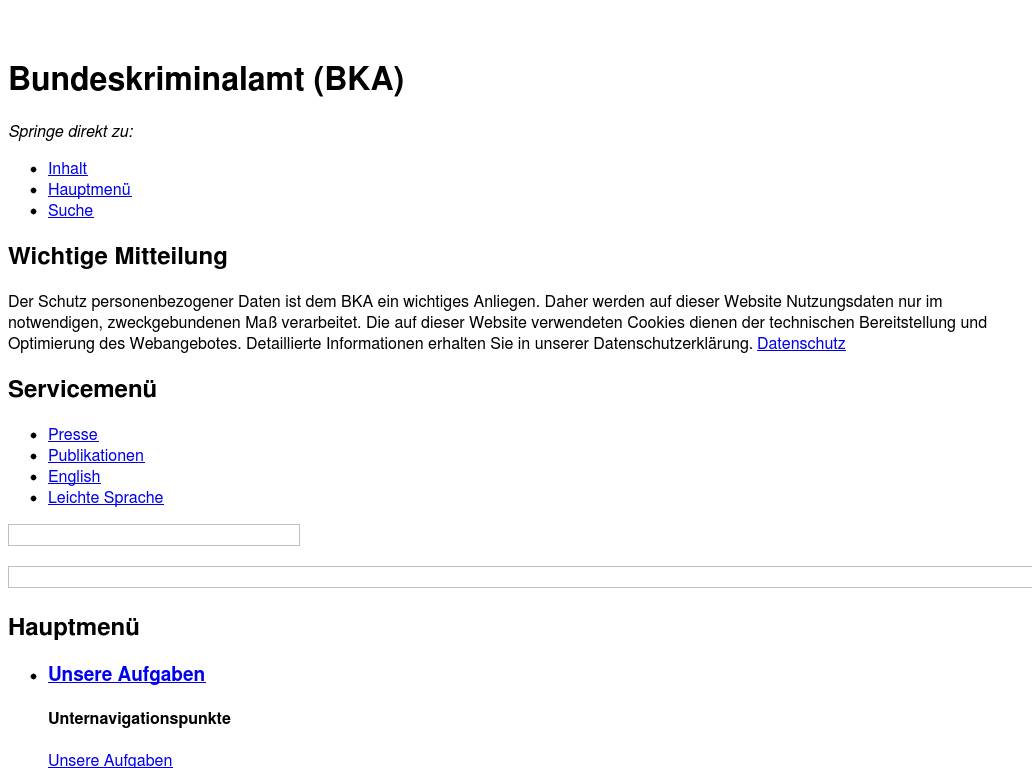This screenshot has height=768, width=1032.
Task: Click the bullet before bold Unsere Aufgaben
Action: tap(34, 676)
